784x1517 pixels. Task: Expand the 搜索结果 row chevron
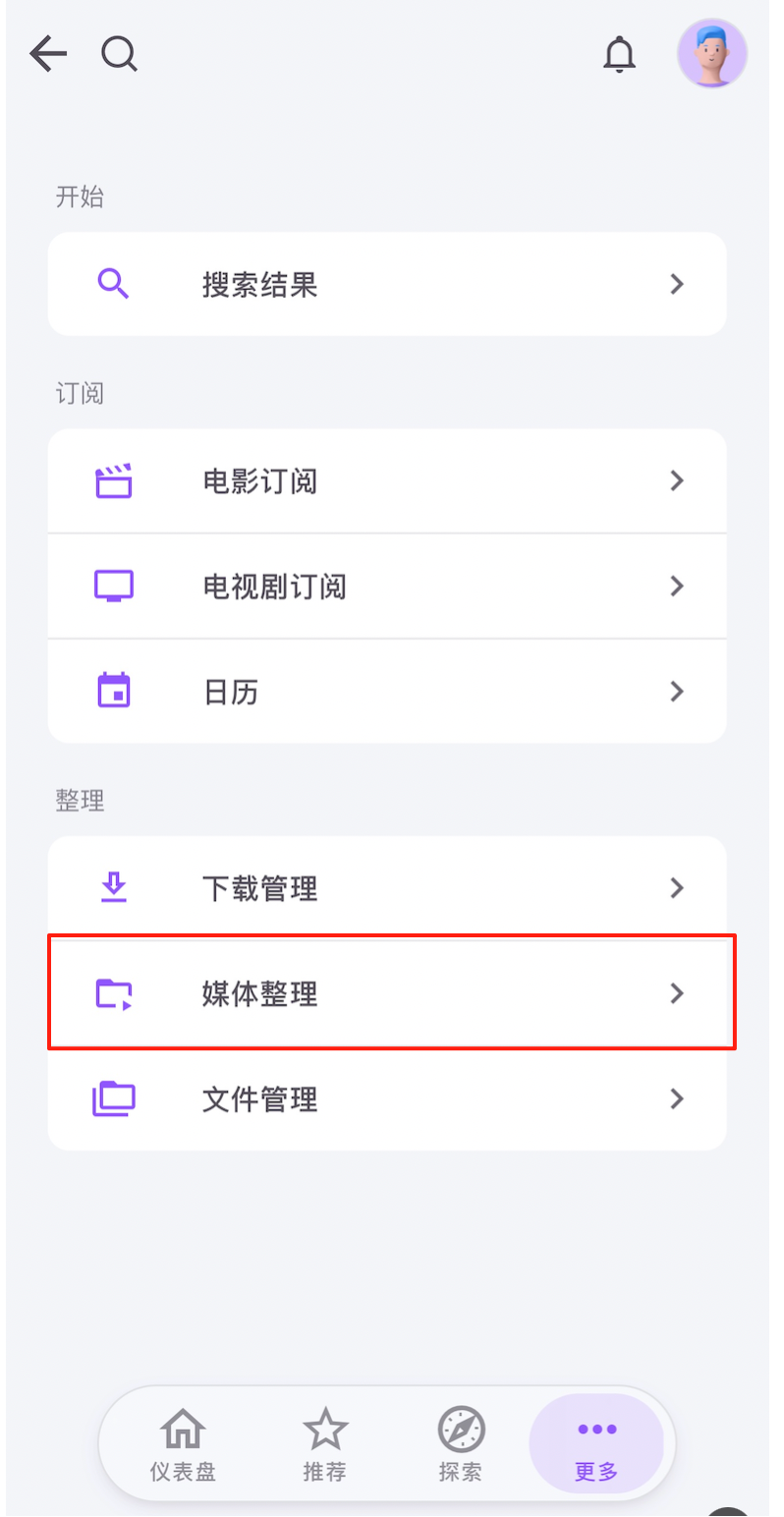[x=676, y=285]
